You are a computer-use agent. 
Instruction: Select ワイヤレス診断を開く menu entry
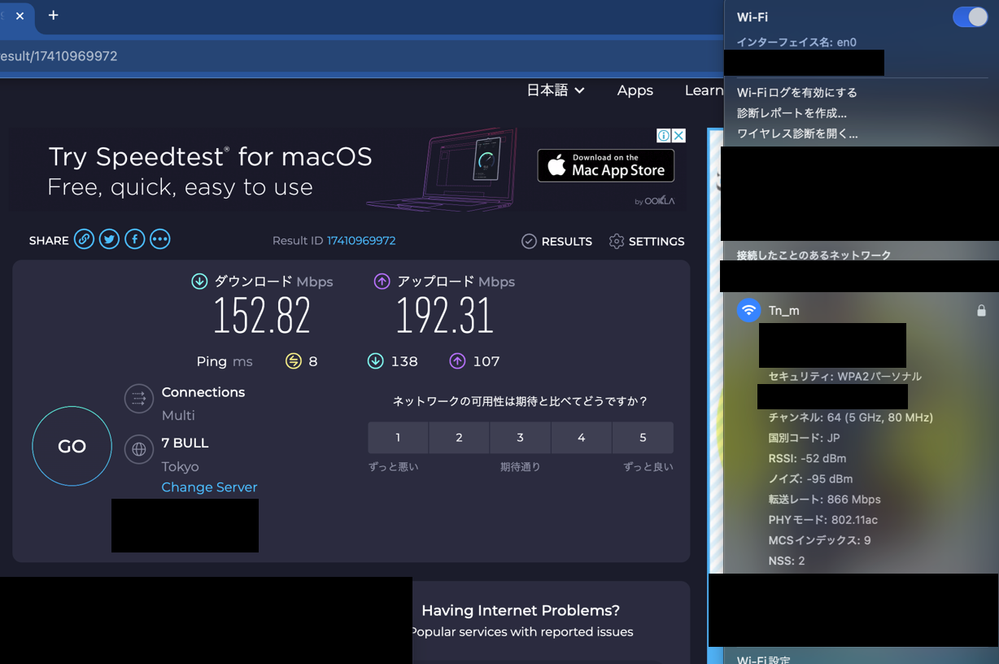pos(797,133)
